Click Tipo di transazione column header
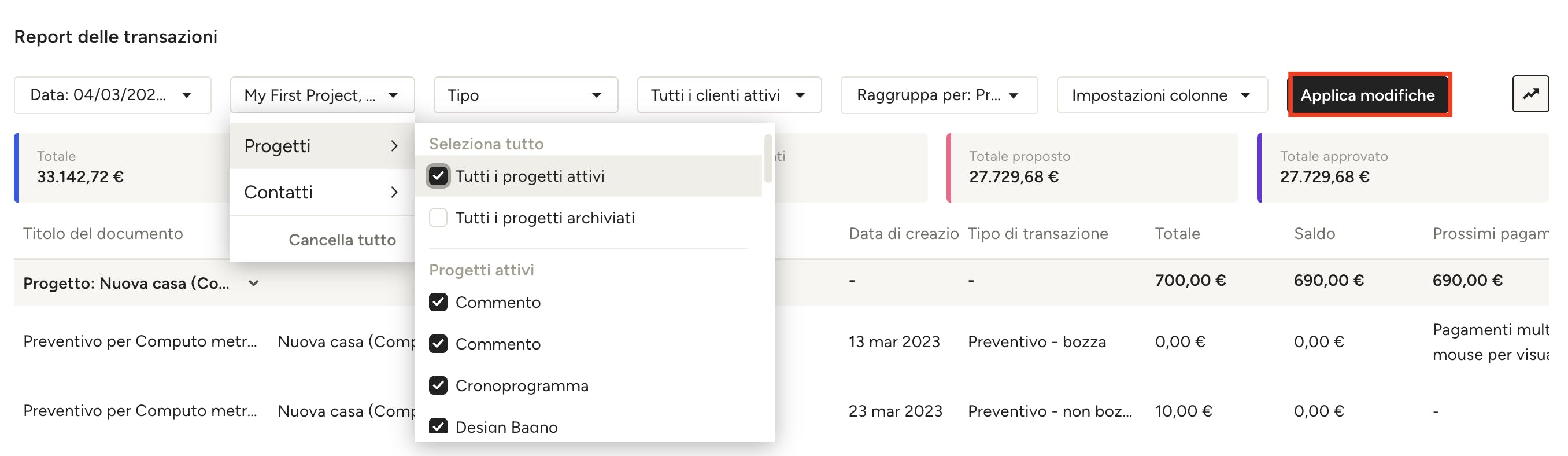Screen dimensions: 1568x456 1038,233
